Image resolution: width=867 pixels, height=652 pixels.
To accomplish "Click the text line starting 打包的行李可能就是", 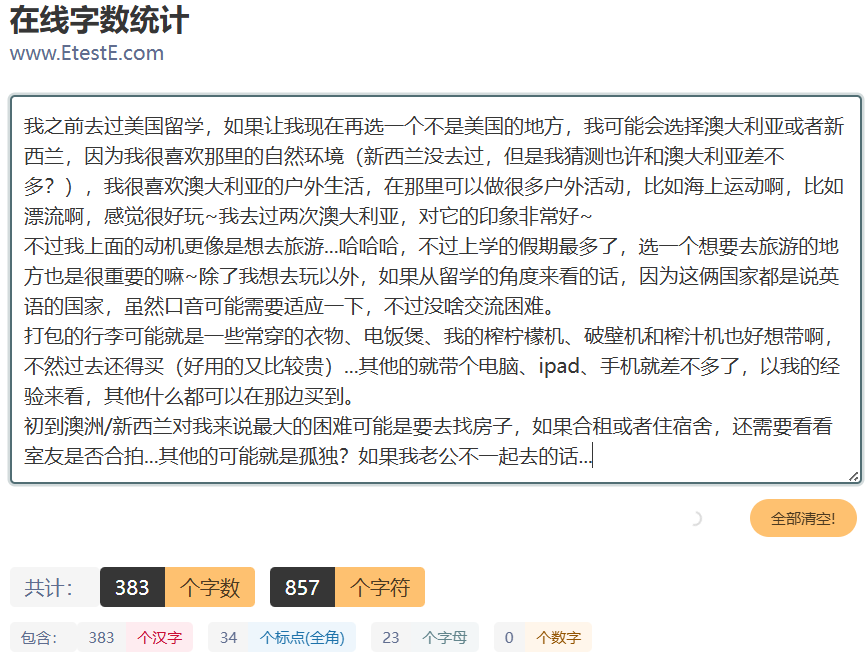I will coord(429,336).
